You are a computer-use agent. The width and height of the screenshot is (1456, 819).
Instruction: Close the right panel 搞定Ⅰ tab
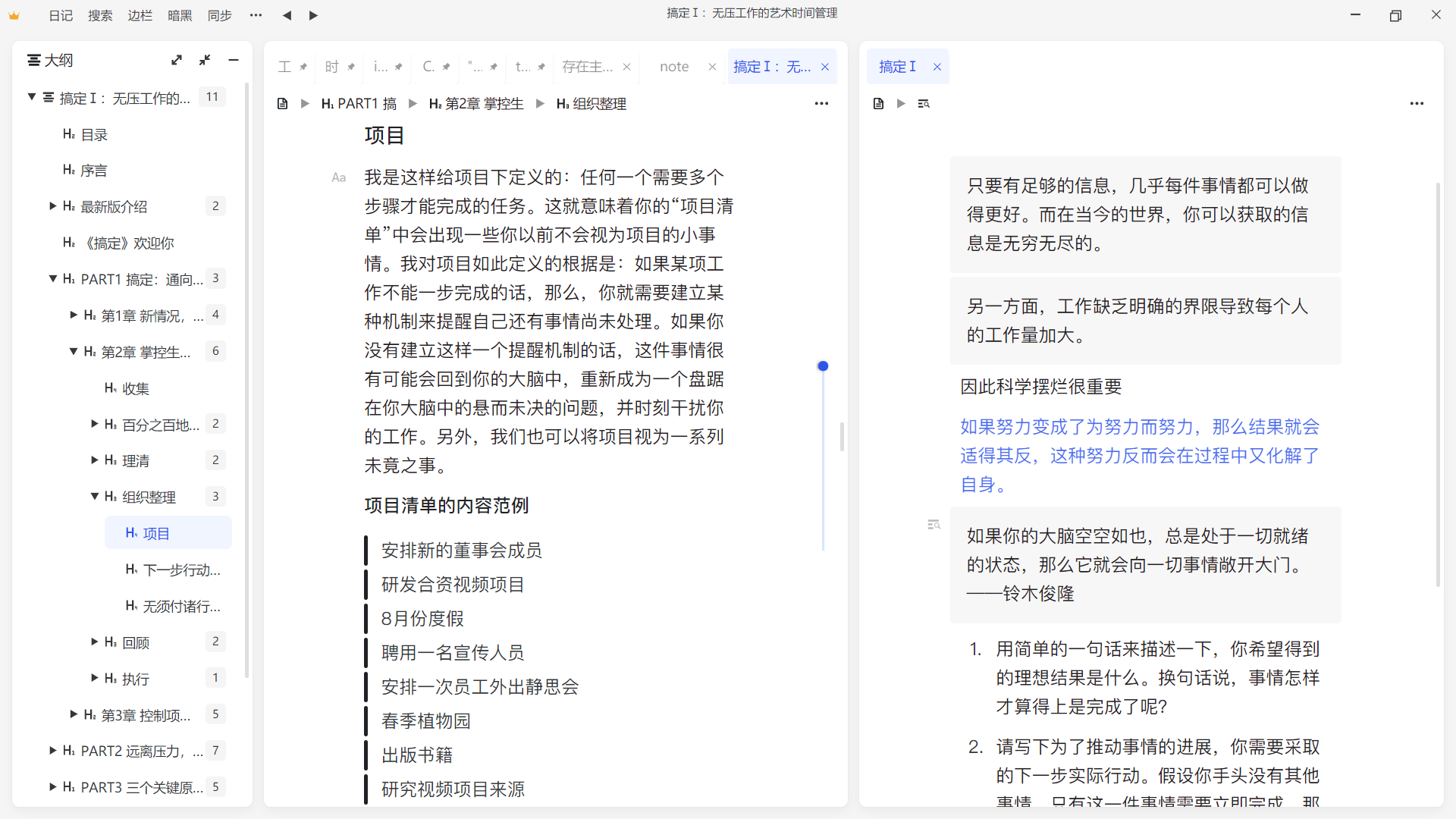937,67
